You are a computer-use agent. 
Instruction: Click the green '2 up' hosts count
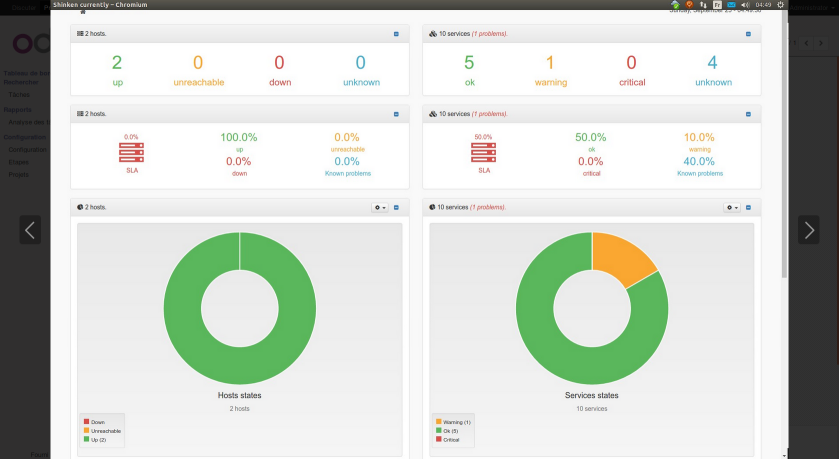coord(117,71)
